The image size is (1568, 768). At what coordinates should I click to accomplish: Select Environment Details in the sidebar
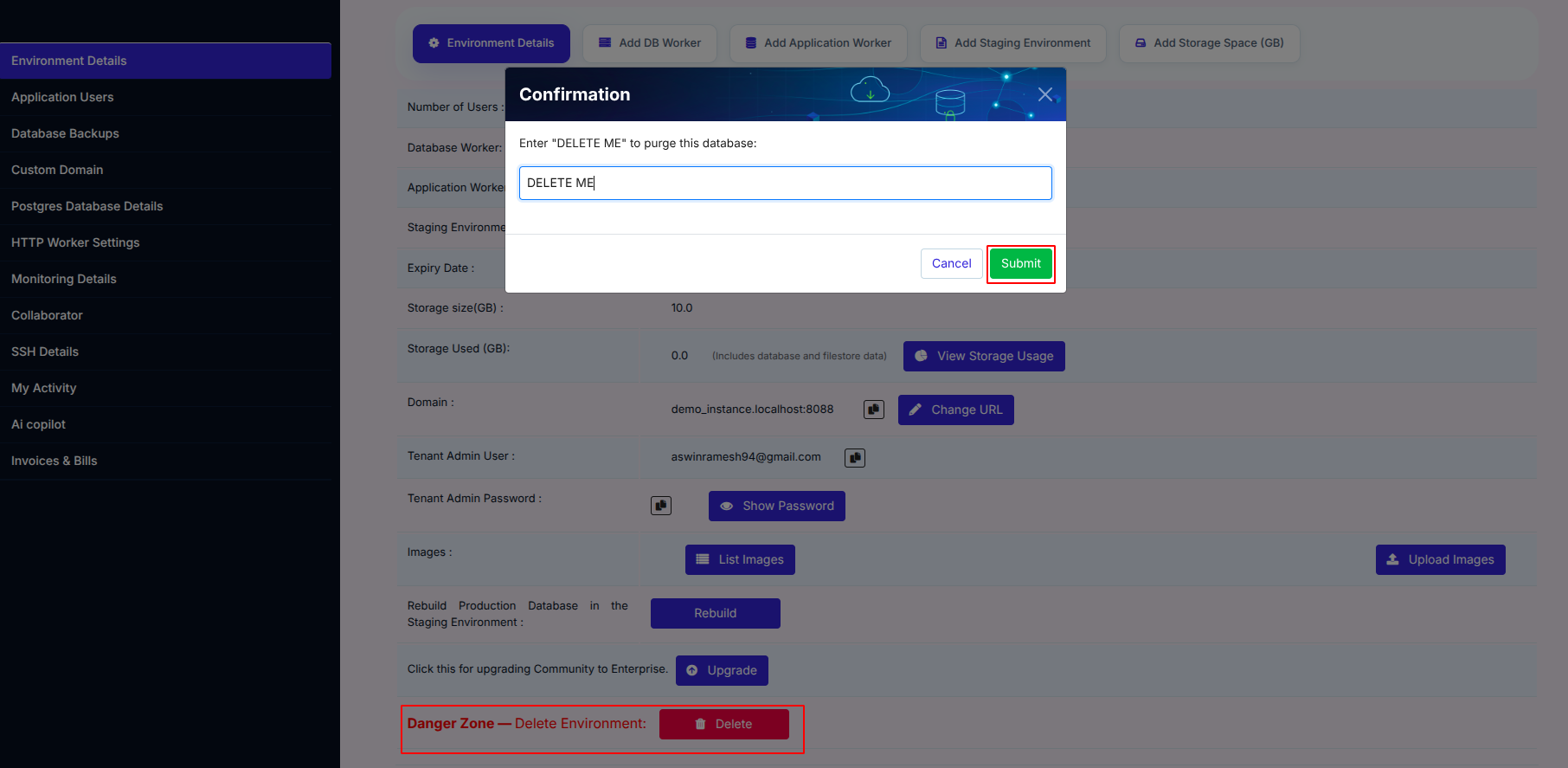coord(165,61)
